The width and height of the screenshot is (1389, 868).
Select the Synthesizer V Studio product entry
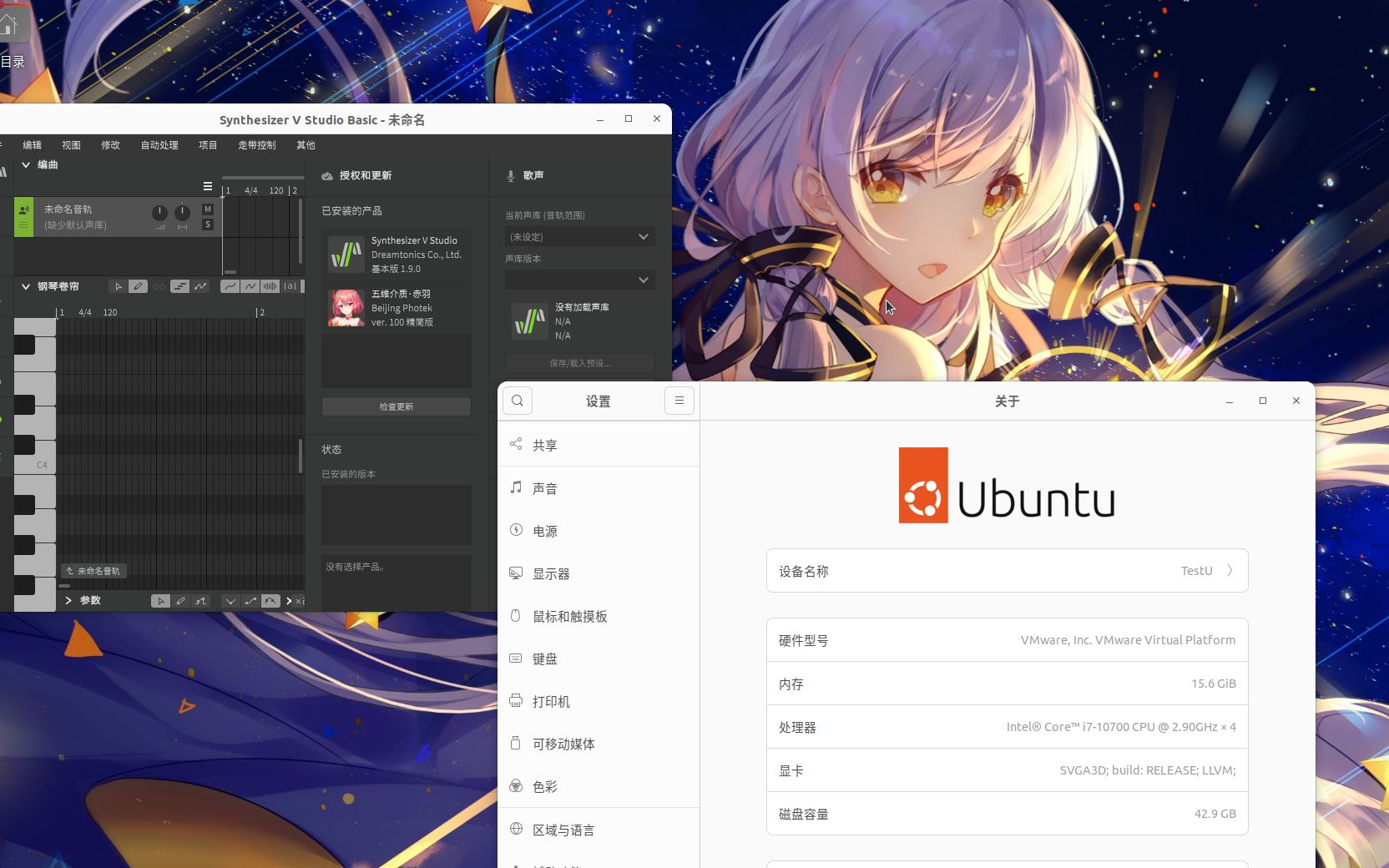[x=396, y=255]
